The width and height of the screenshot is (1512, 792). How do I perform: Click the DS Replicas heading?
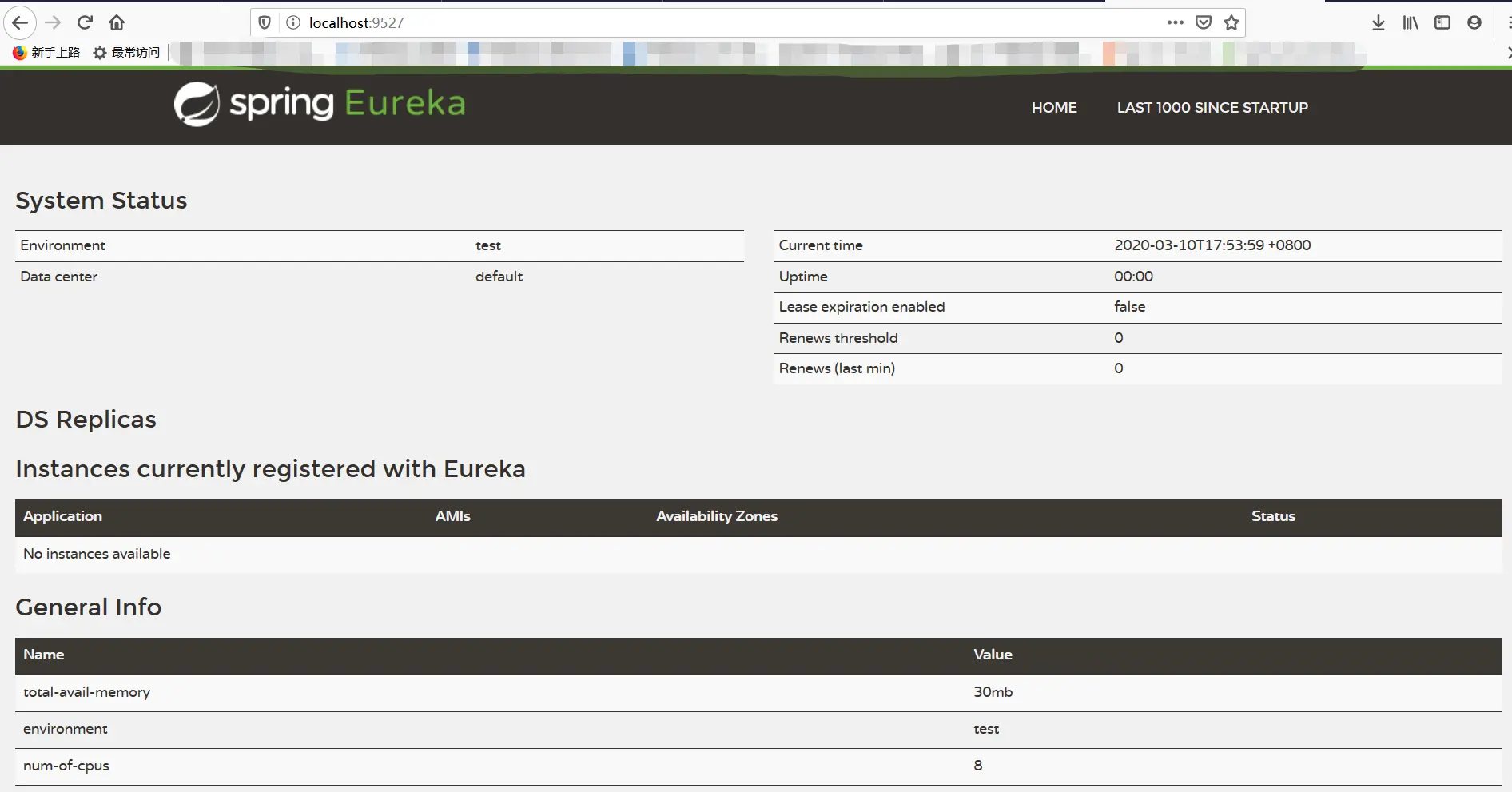[86, 420]
